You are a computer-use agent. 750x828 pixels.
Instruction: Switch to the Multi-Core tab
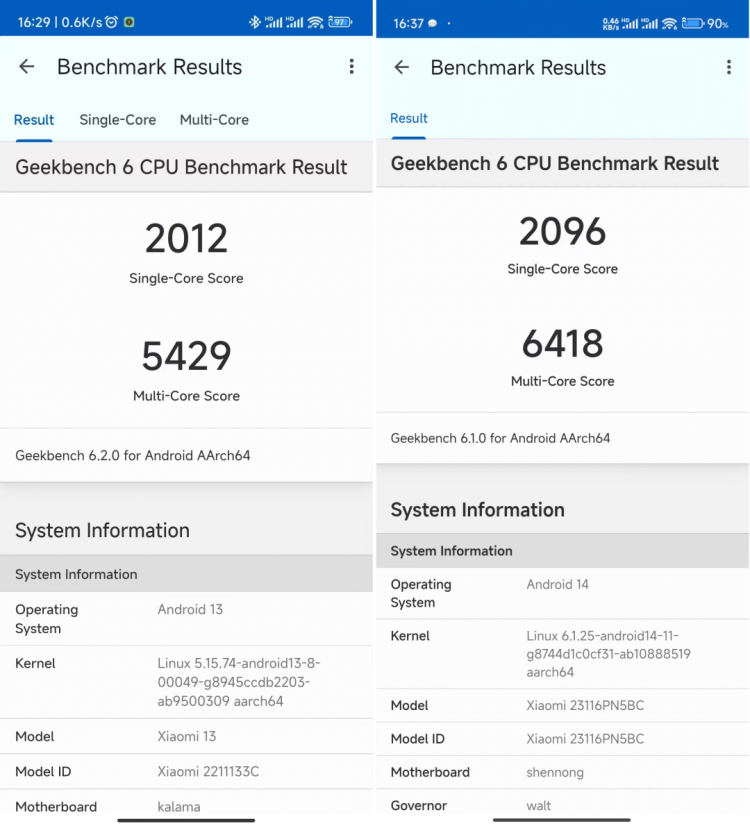[x=214, y=120]
